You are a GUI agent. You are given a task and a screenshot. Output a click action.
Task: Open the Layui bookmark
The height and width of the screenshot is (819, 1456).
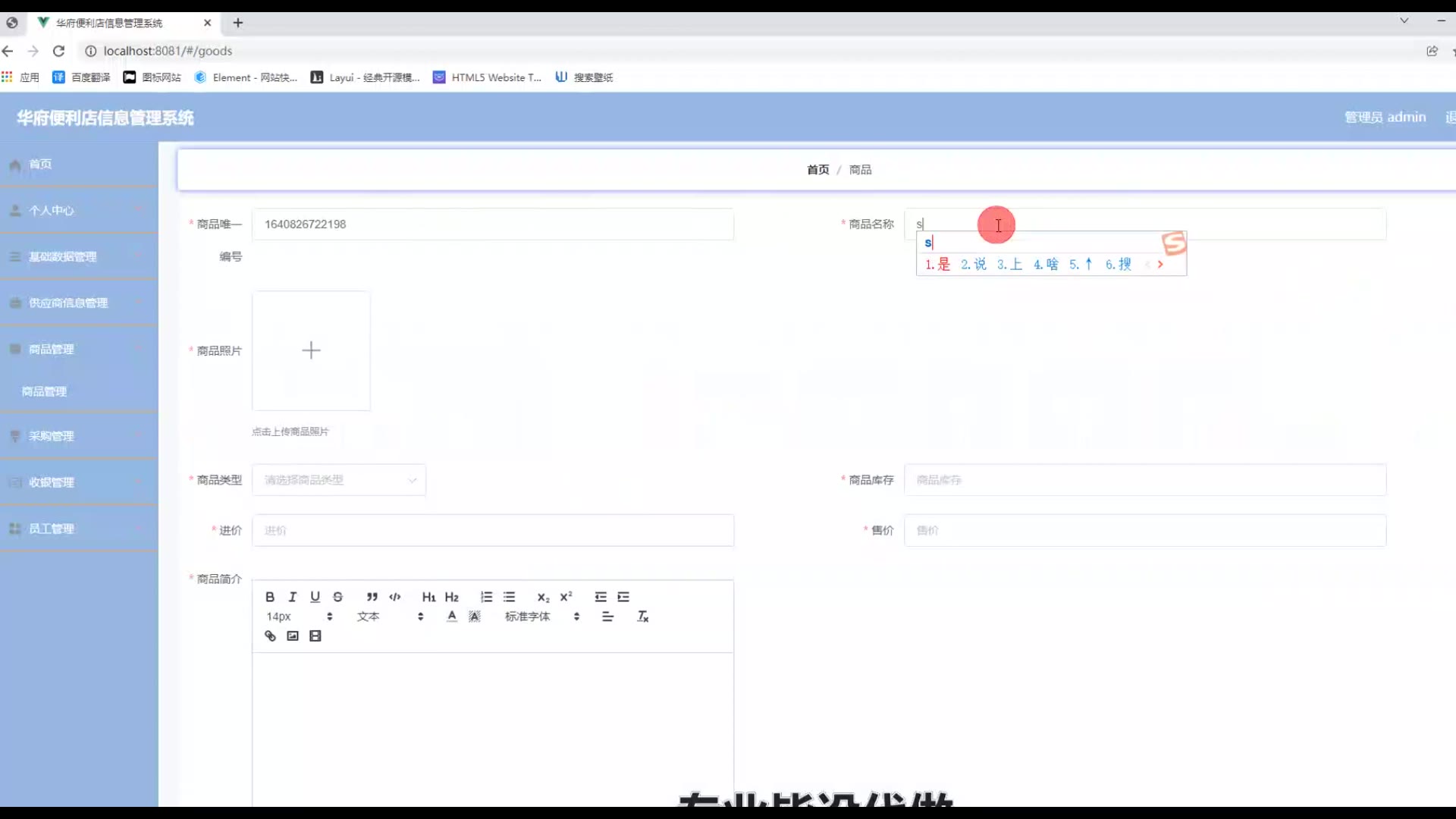[x=365, y=77]
